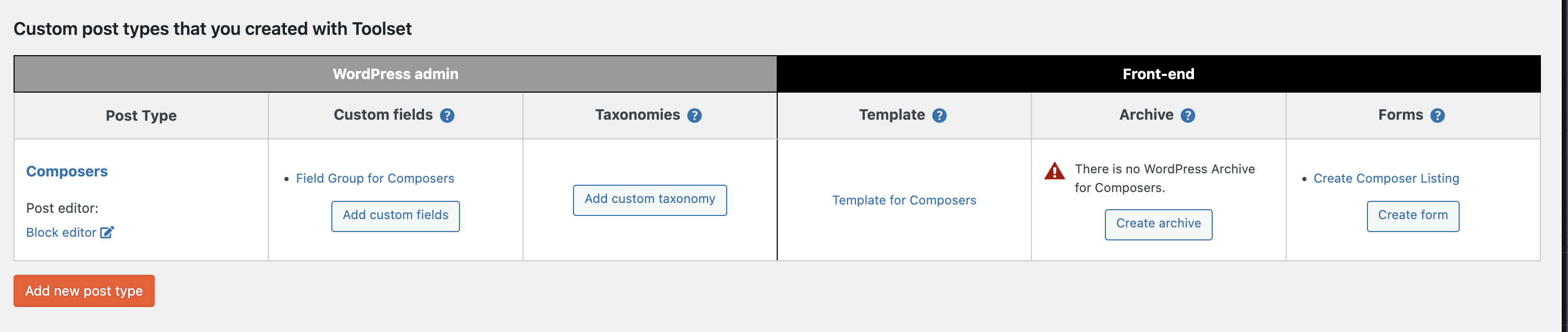Open the Create Composer Listing form
This screenshot has width=1568, height=332.
(x=1386, y=178)
